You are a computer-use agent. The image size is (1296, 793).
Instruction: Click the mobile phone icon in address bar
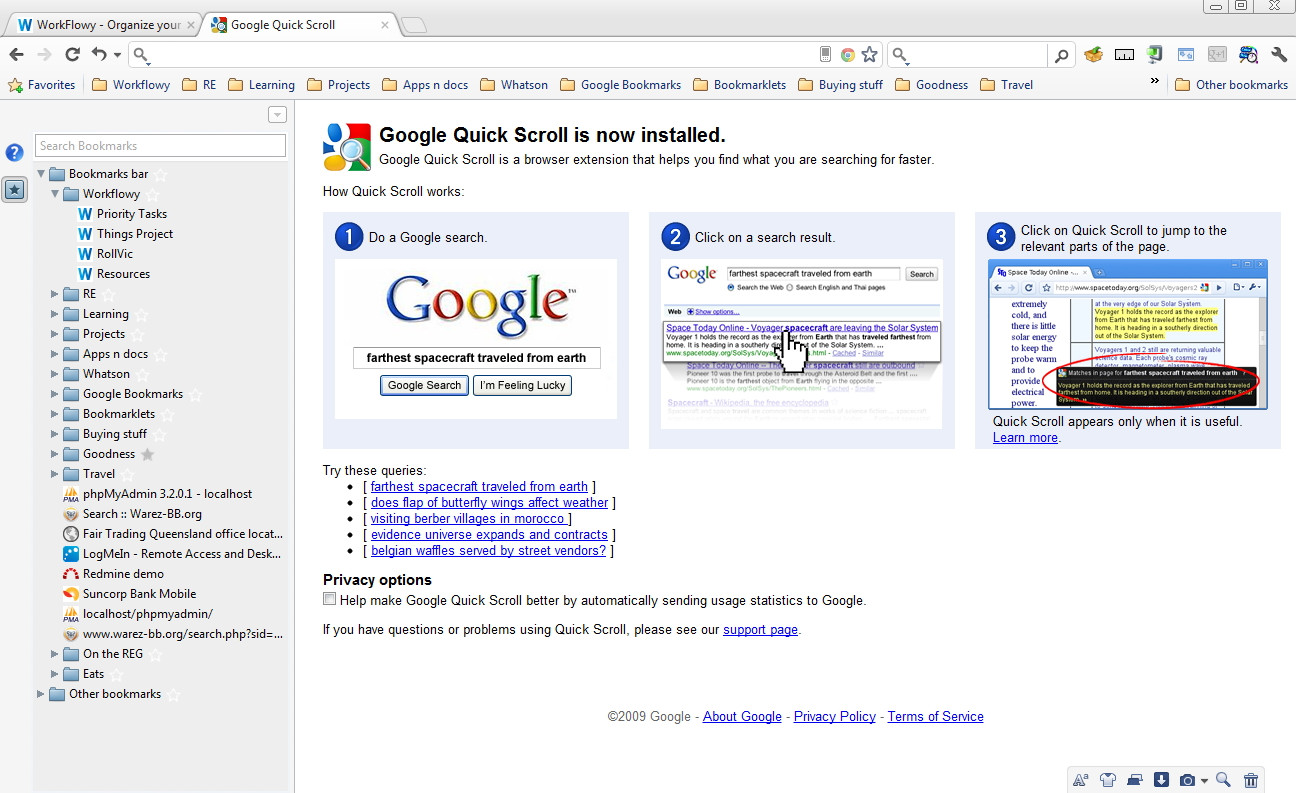coord(825,55)
